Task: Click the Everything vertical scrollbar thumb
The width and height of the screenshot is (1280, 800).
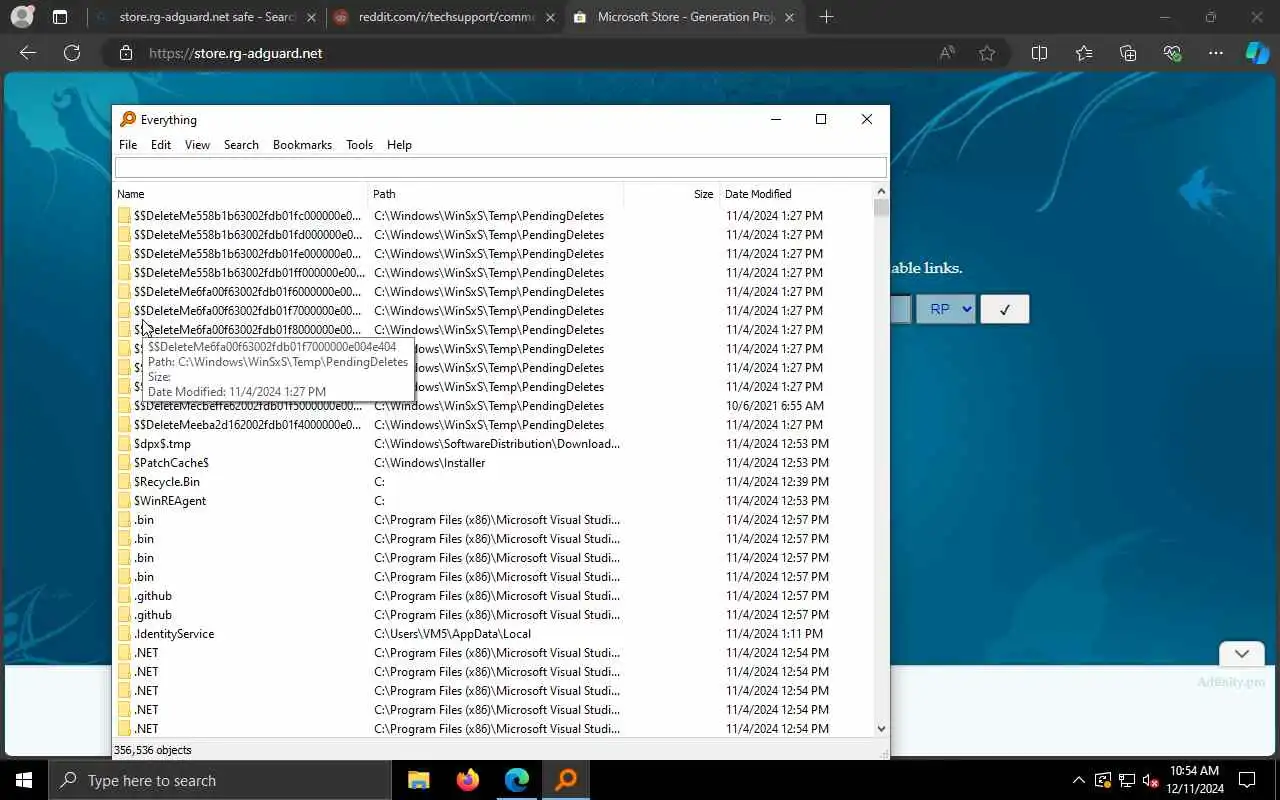Action: click(881, 208)
